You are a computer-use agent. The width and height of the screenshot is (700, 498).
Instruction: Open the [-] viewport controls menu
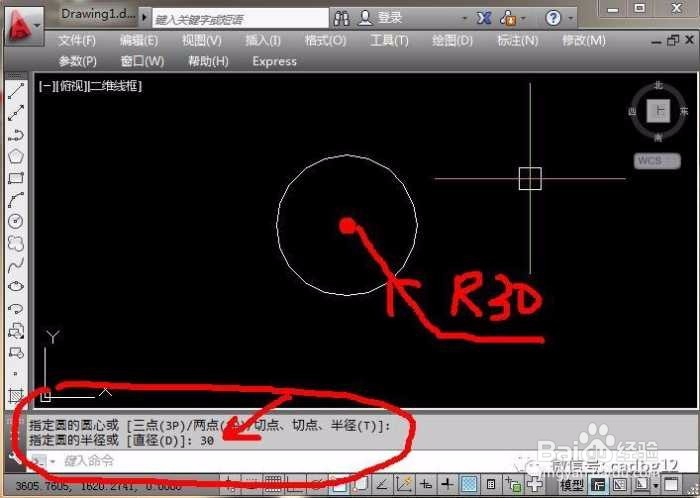click(x=46, y=86)
